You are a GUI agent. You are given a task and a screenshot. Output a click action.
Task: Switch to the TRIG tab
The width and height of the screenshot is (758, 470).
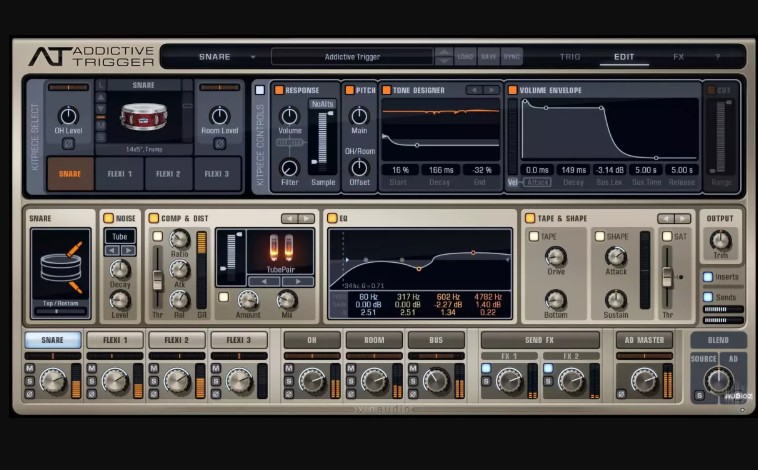570,57
